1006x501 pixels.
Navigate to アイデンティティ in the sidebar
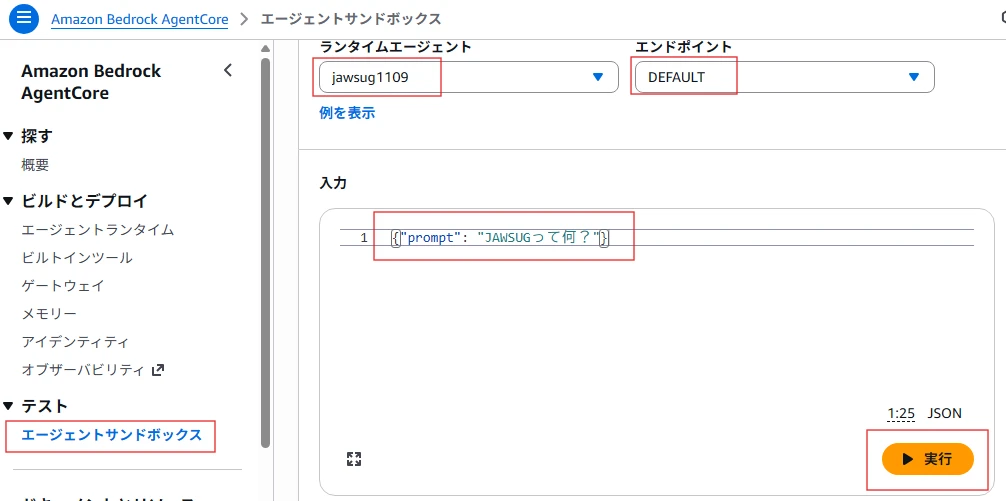(x=75, y=342)
